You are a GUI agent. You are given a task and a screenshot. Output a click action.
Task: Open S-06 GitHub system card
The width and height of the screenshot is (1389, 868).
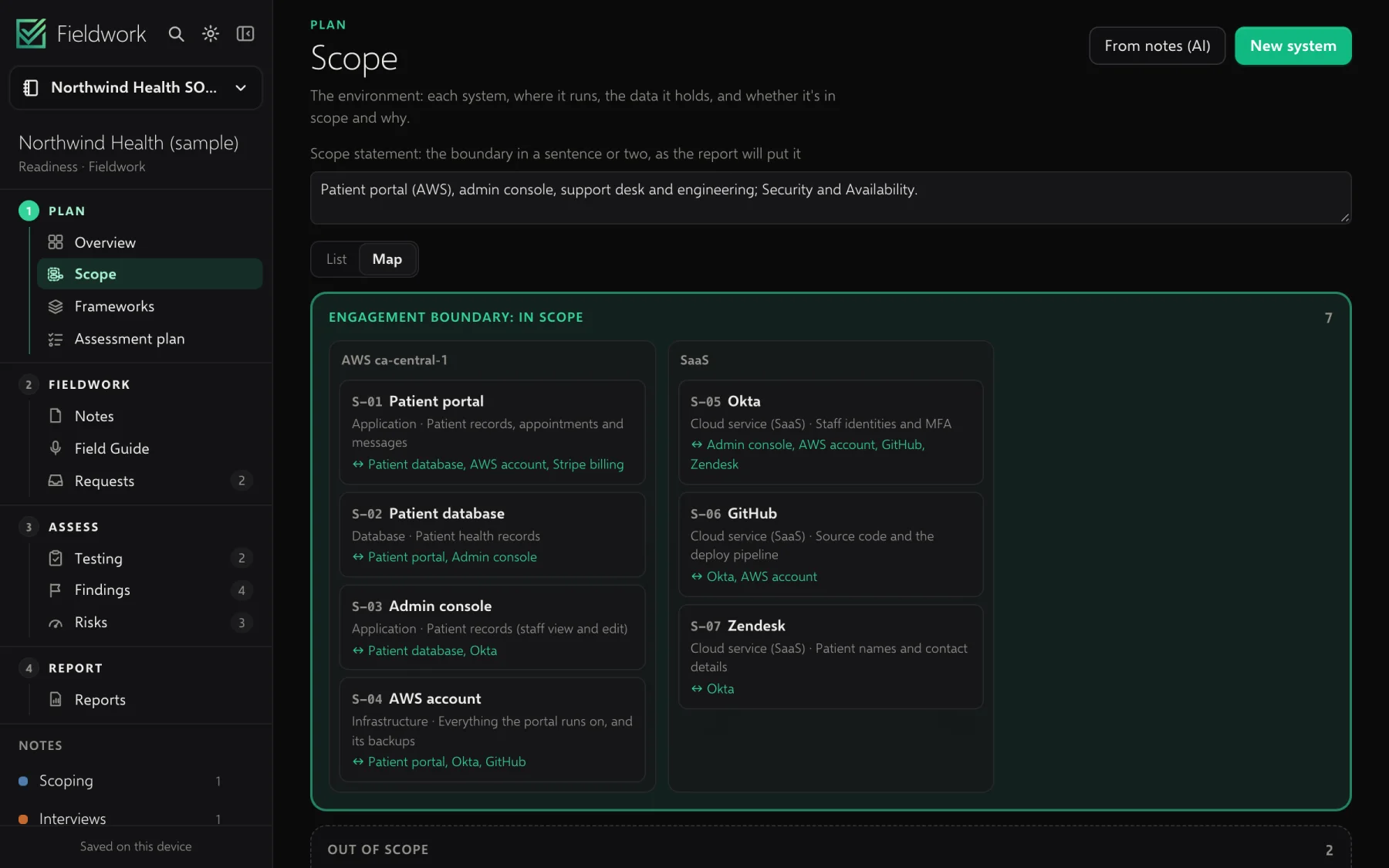coord(830,544)
